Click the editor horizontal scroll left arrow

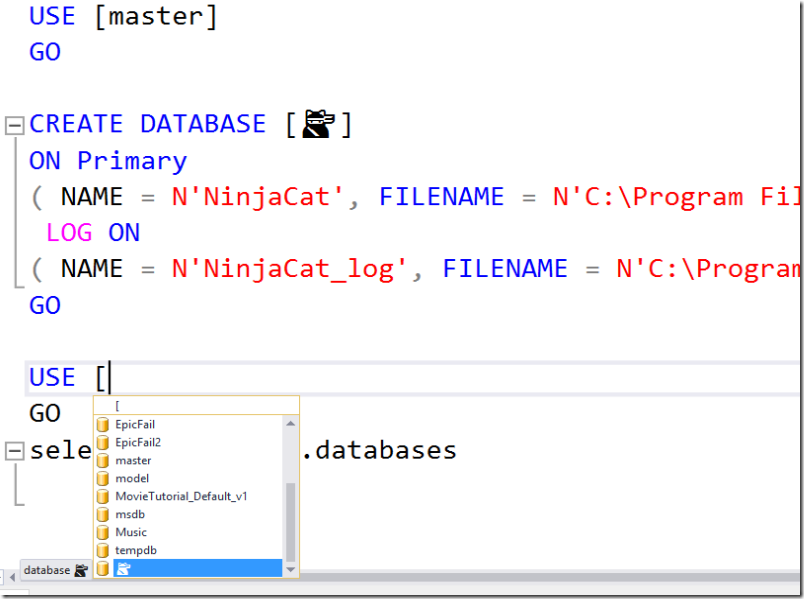(12, 577)
